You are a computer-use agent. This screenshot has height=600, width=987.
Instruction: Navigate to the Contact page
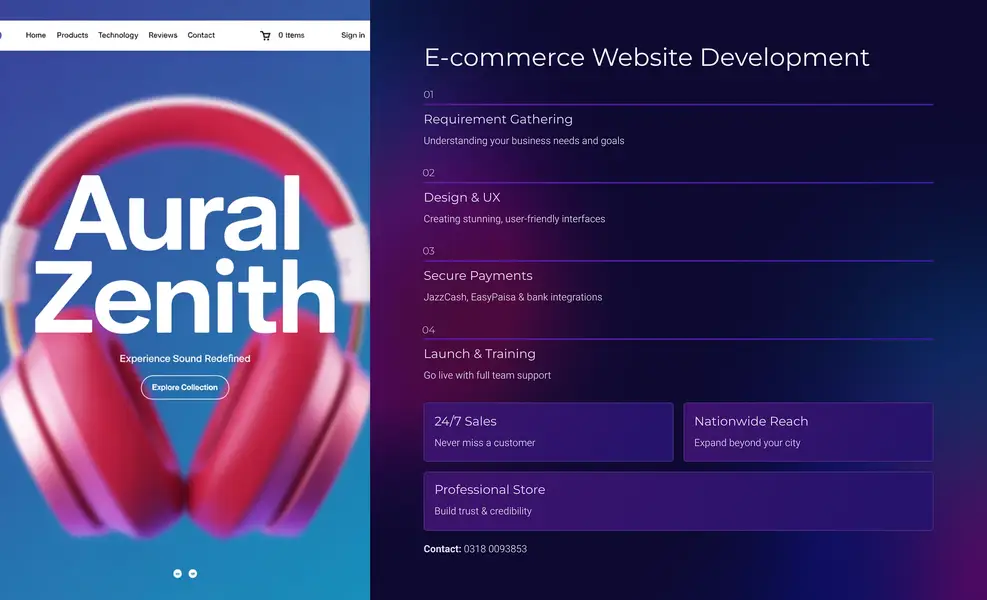point(201,35)
